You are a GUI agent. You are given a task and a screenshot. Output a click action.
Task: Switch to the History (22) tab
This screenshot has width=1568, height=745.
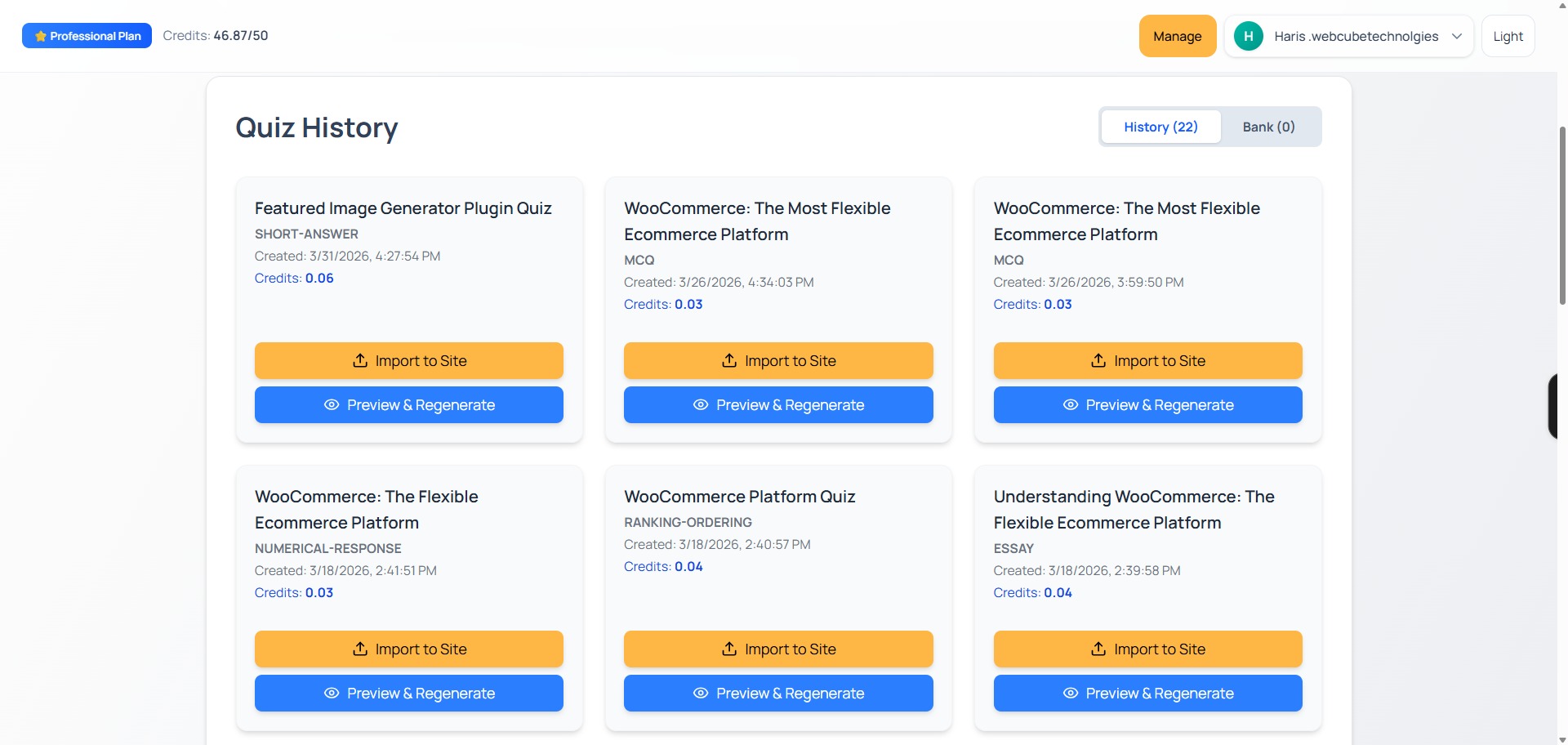tap(1160, 127)
